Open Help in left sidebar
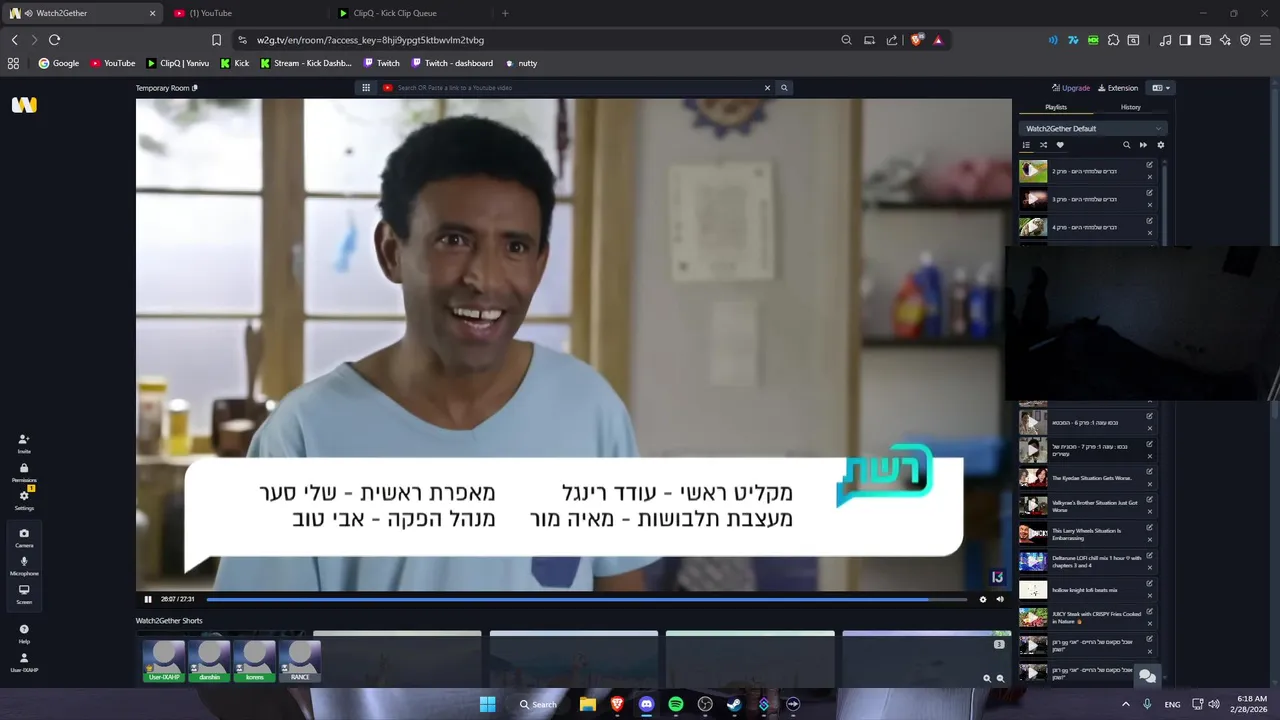The height and width of the screenshot is (720, 1280). coord(24,633)
